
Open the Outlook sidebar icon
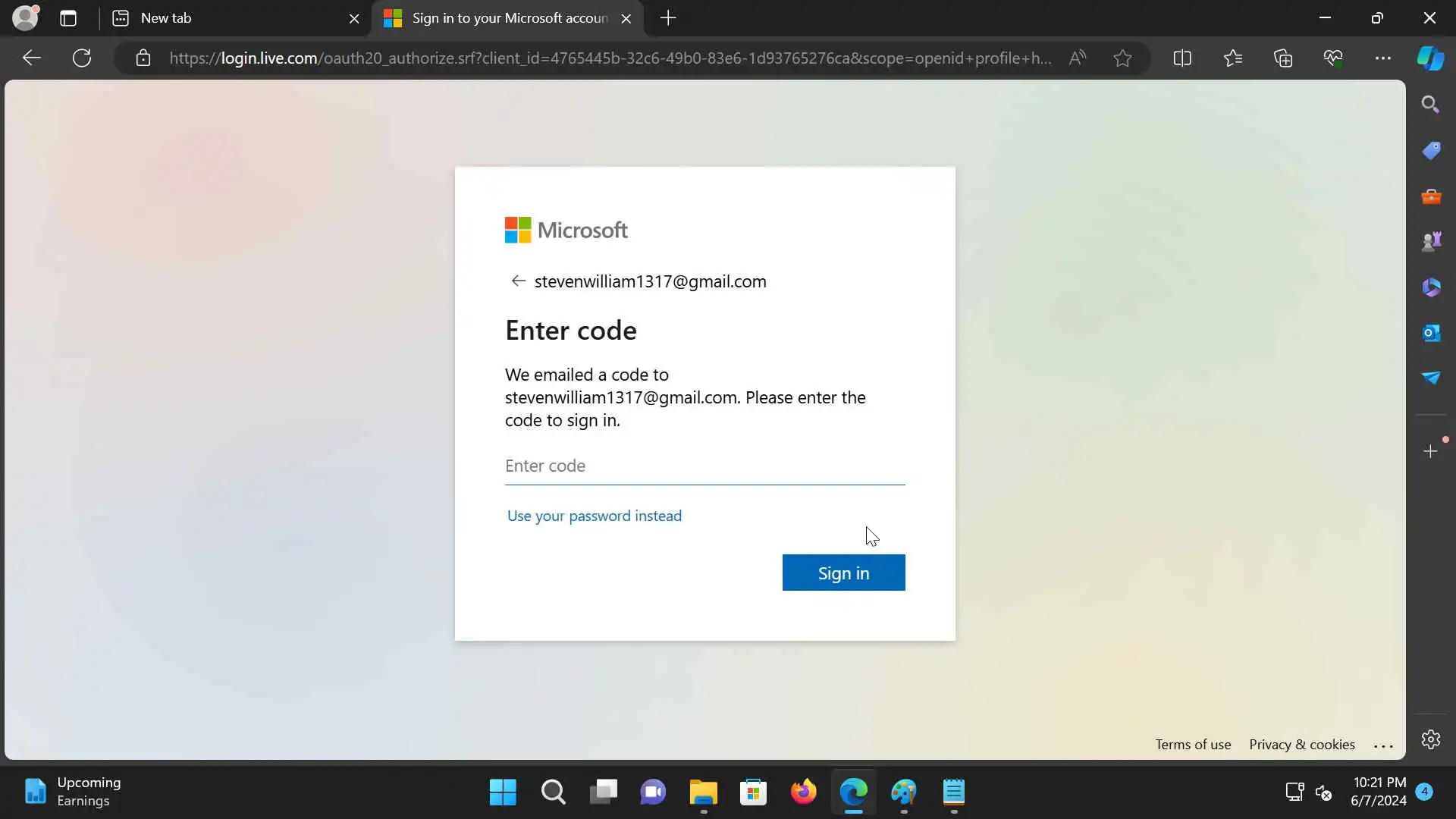click(1430, 333)
